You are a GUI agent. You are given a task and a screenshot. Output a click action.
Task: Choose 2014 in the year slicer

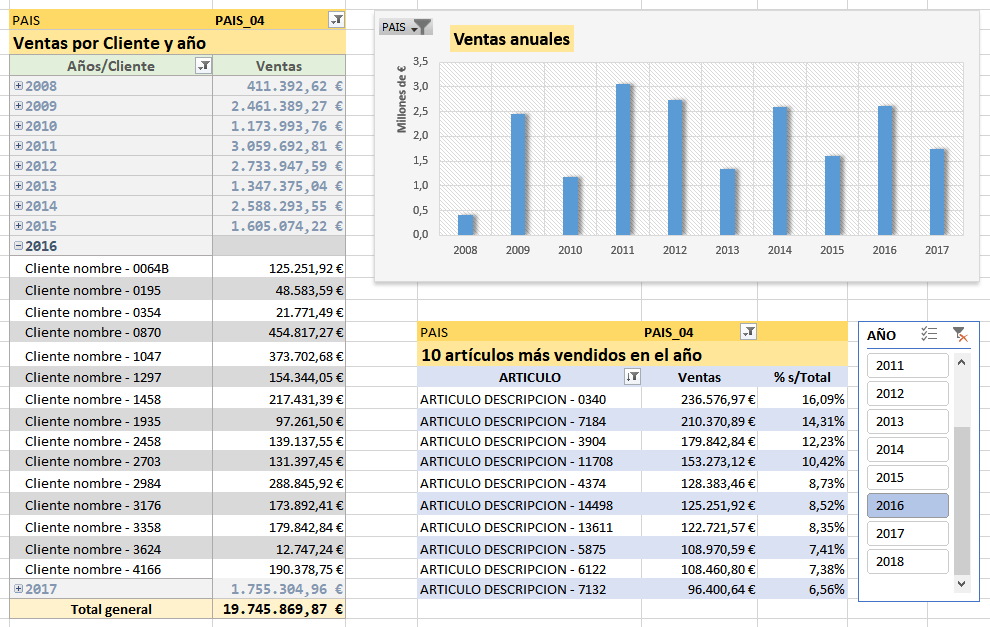coord(907,449)
